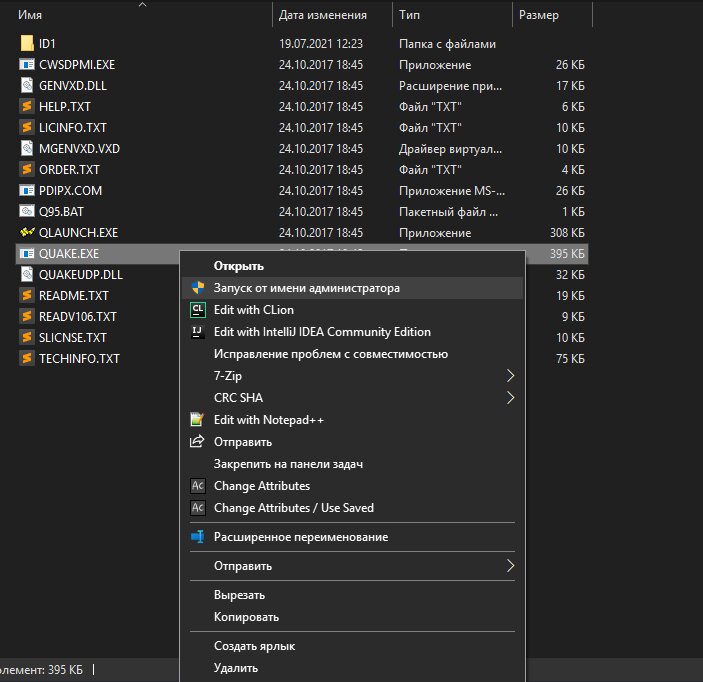Click the Notepad++ icon in context menu
This screenshot has height=682, width=703.
(x=197, y=420)
